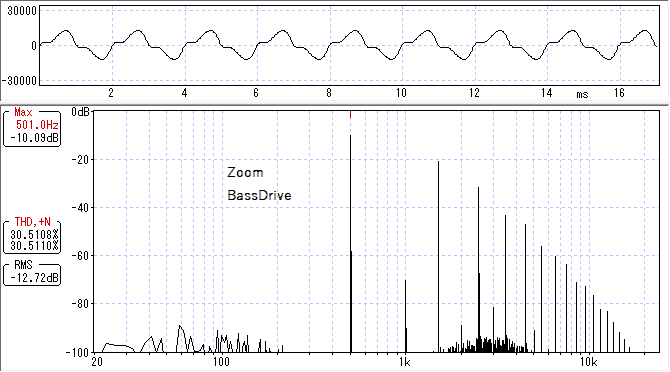Click the fundamental spectral peak line
This screenshot has height=372, width=670.
(x=350, y=243)
